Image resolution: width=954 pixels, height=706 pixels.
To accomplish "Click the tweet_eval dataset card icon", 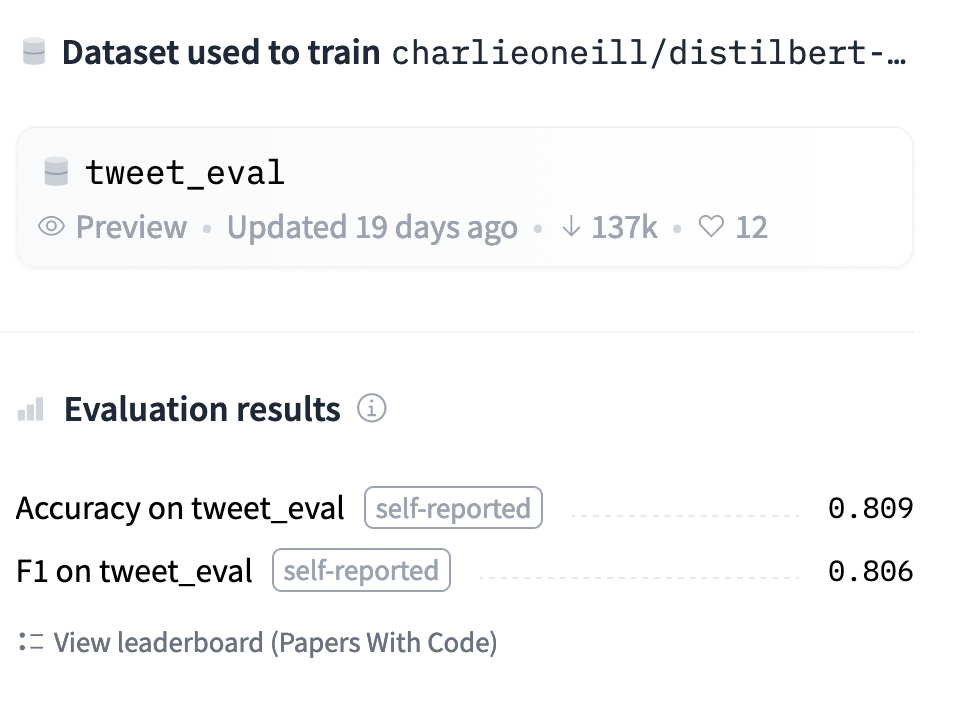I will 56,172.
